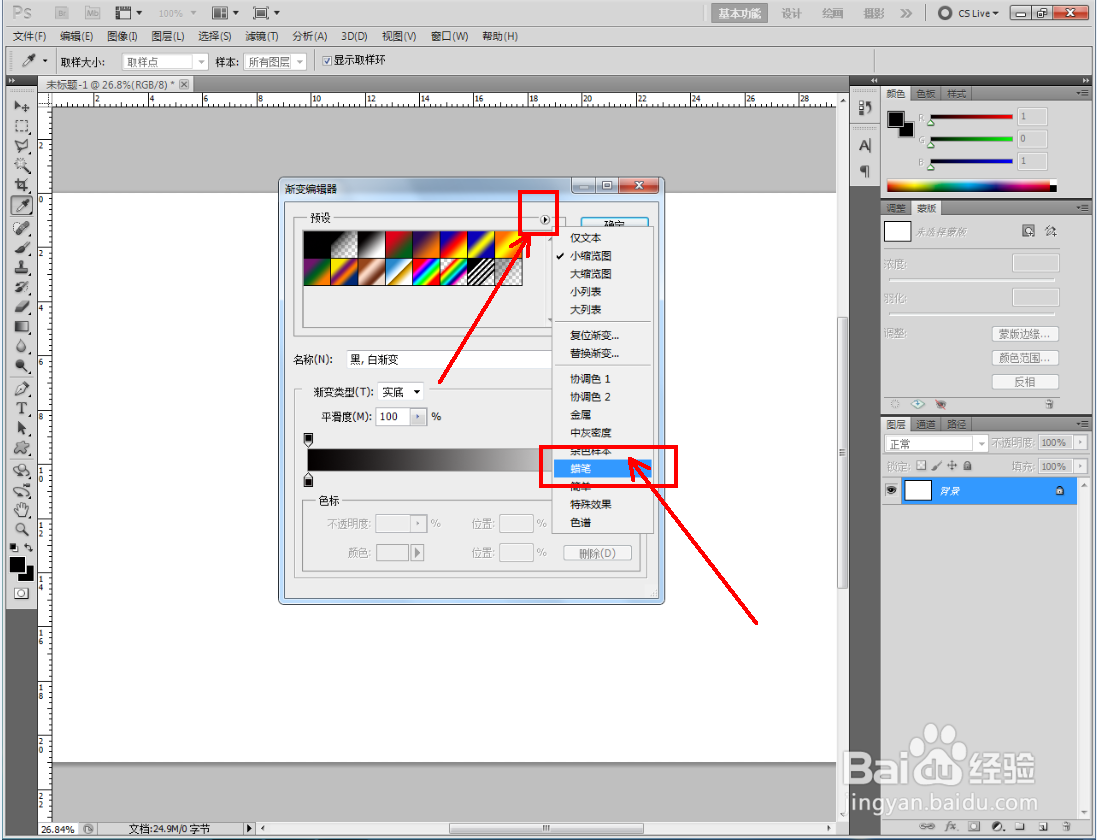Select the History Brush tool

22,287
